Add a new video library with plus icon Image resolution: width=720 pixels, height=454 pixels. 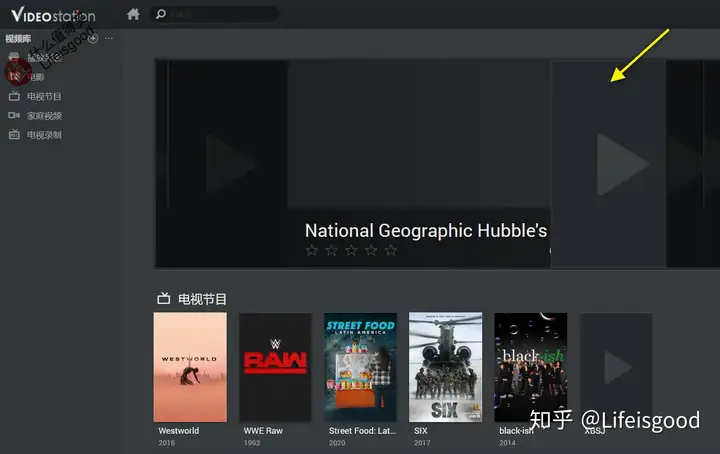click(93, 39)
